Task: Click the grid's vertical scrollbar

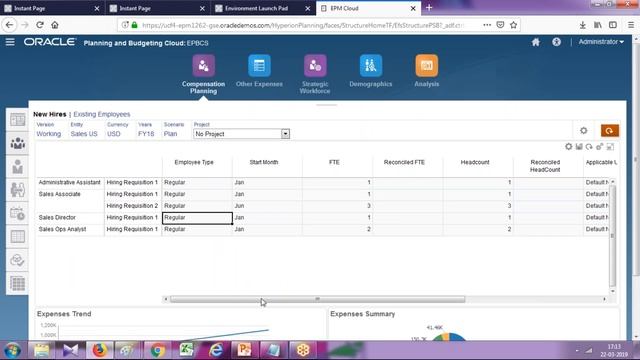Action: point(612,235)
